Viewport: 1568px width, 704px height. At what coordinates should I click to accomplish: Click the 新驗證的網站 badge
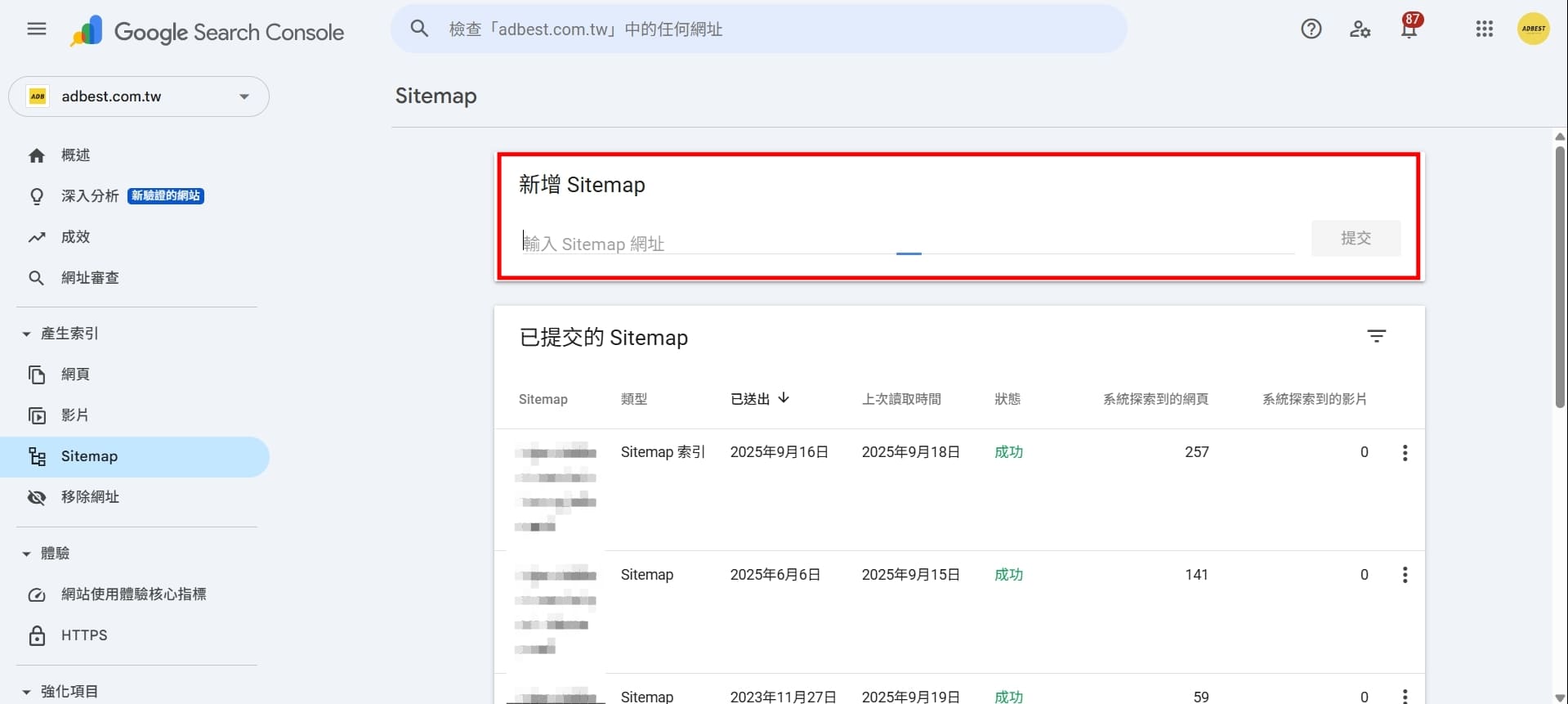click(166, 196)
